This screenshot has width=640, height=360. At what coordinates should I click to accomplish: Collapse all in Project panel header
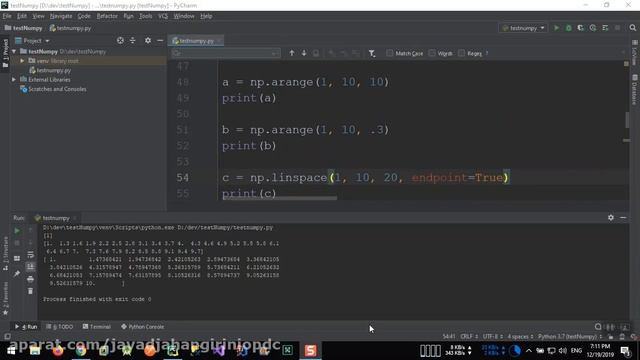133,40
